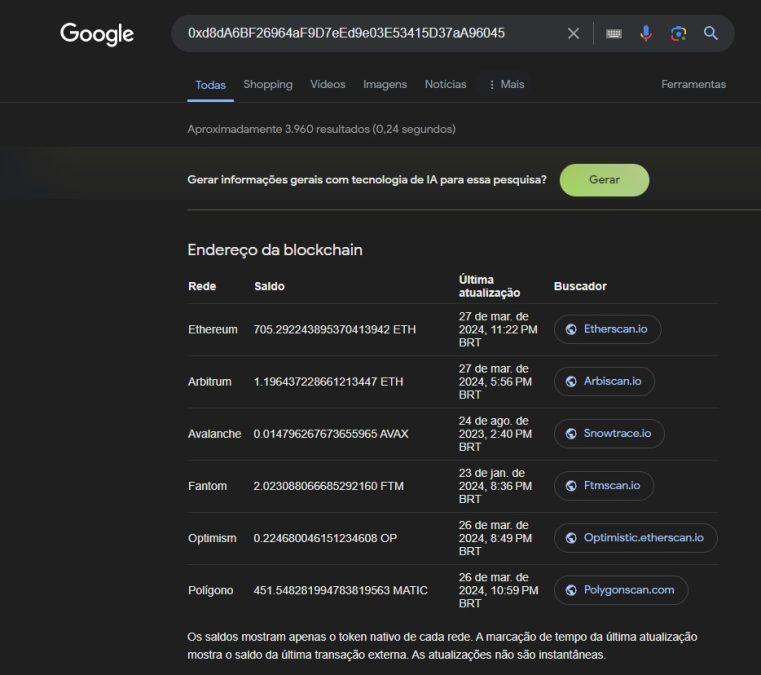Image resolution: width=761 pixels, height=675 pixels.
Task: Click globe icon beside Polygonscan.com
Action: click(x=571, y=590)
